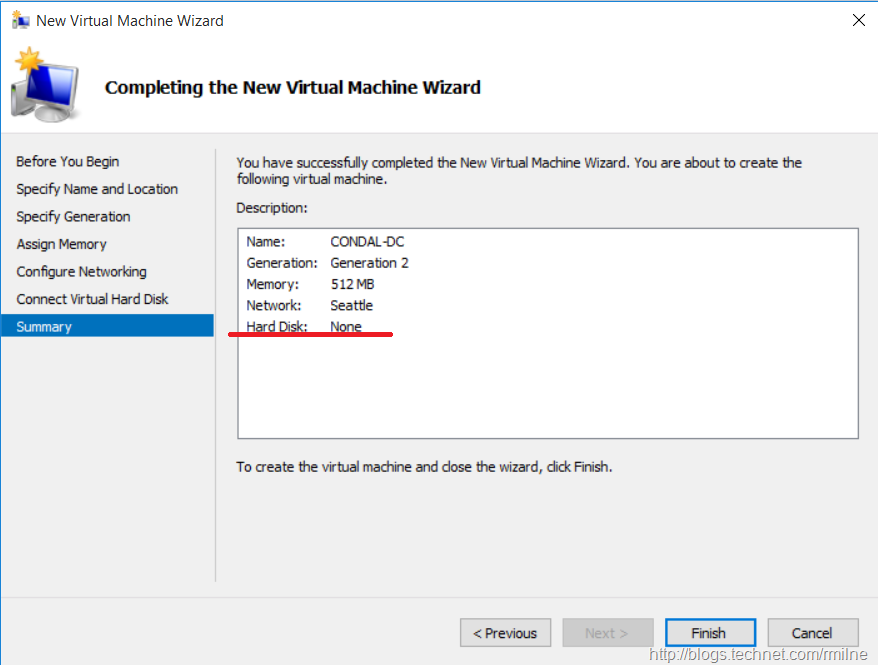Click the Seattle network value
The width and height of the screenshot is (878, 665).
pos(351,306)
